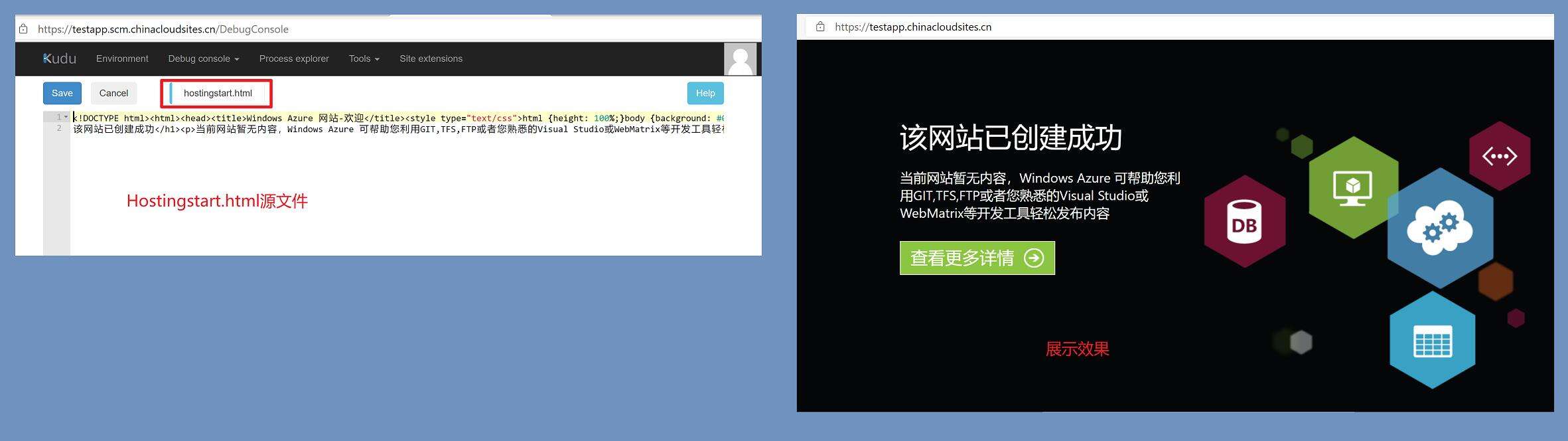Cancel editing the file

[113, 93]
